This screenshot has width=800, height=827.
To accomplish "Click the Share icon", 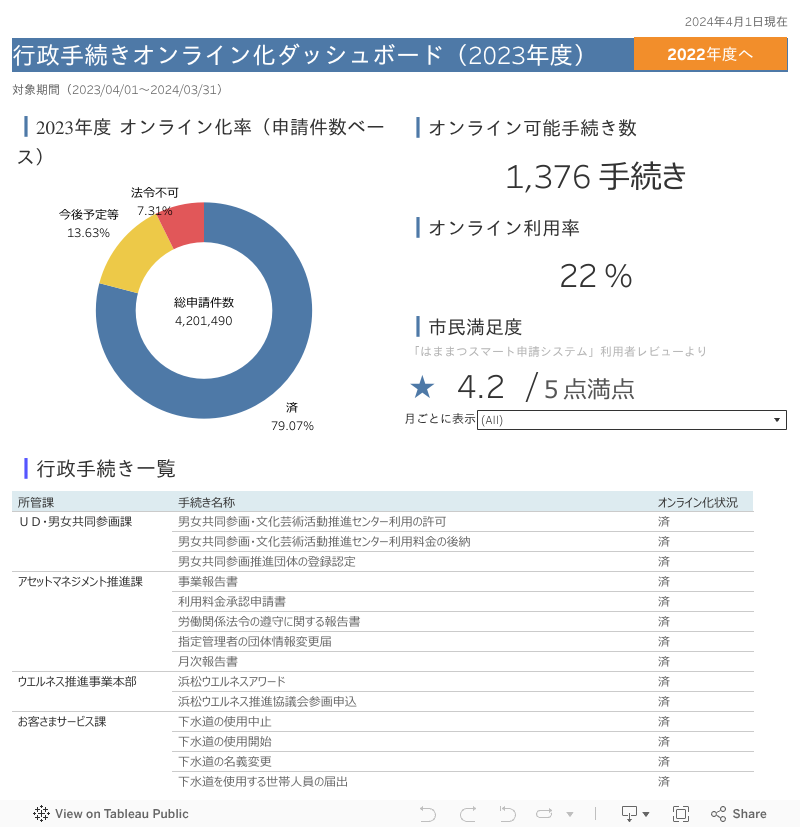I will pos(738,814).
